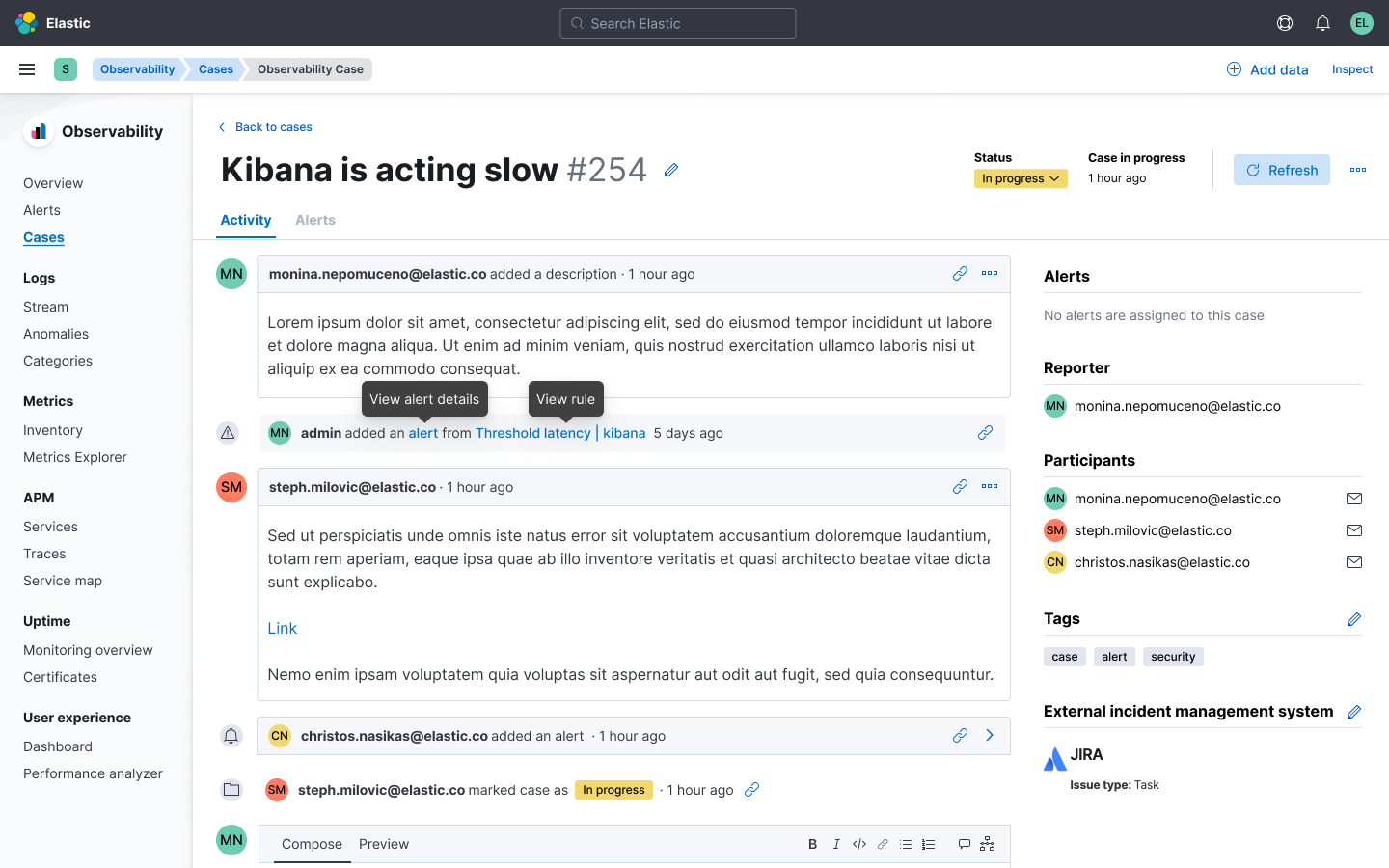Click the Cases breadcrumb
This screenshot has width=1389, height=868.
(216, 69)
